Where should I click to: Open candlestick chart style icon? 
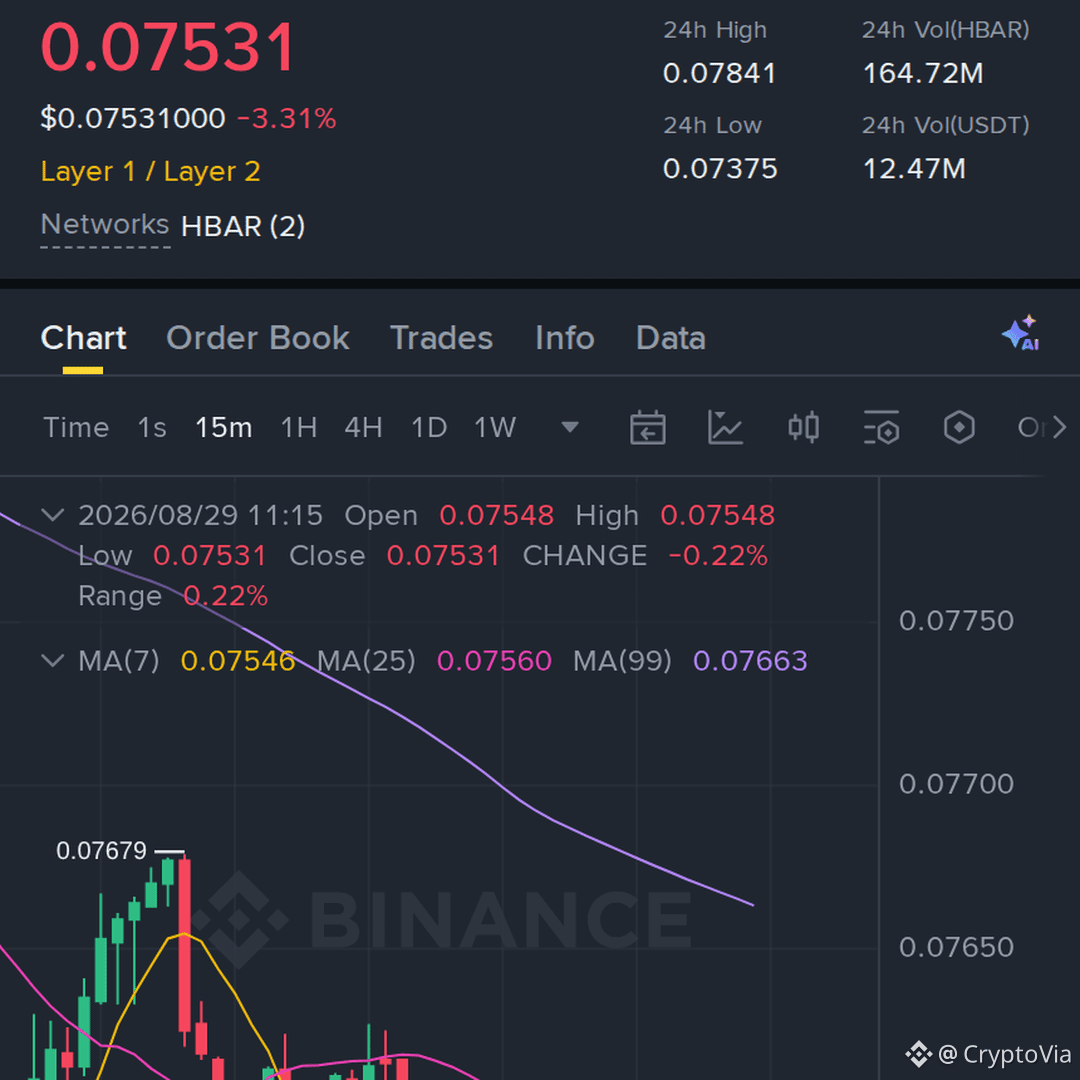(x=803, y=428)
